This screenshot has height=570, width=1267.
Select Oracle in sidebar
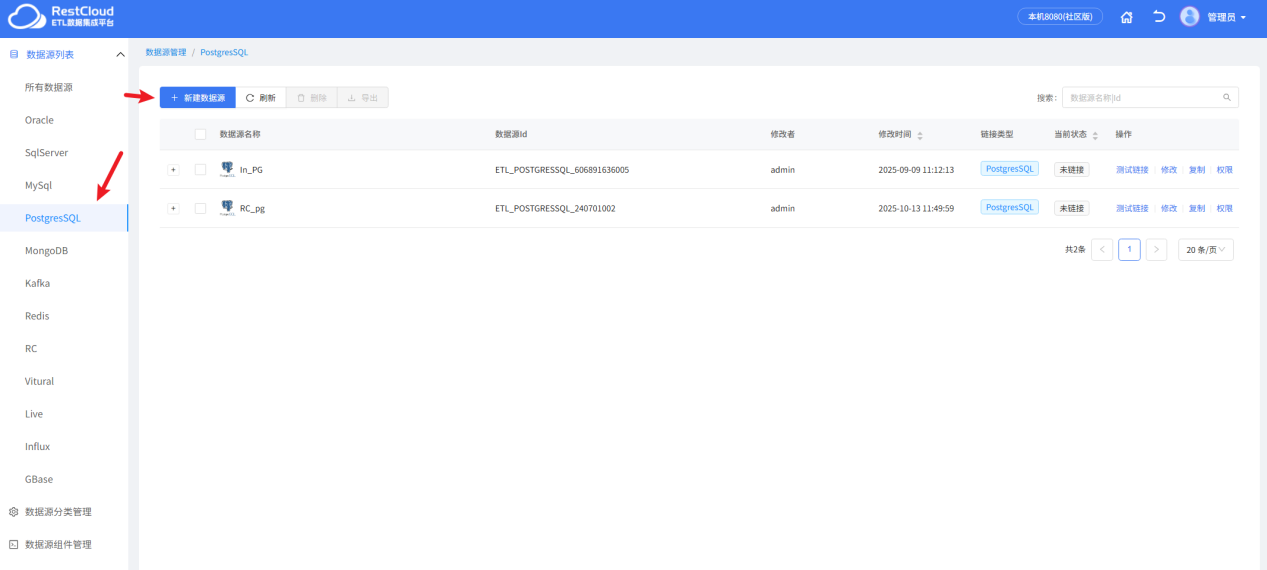[64, 120]
